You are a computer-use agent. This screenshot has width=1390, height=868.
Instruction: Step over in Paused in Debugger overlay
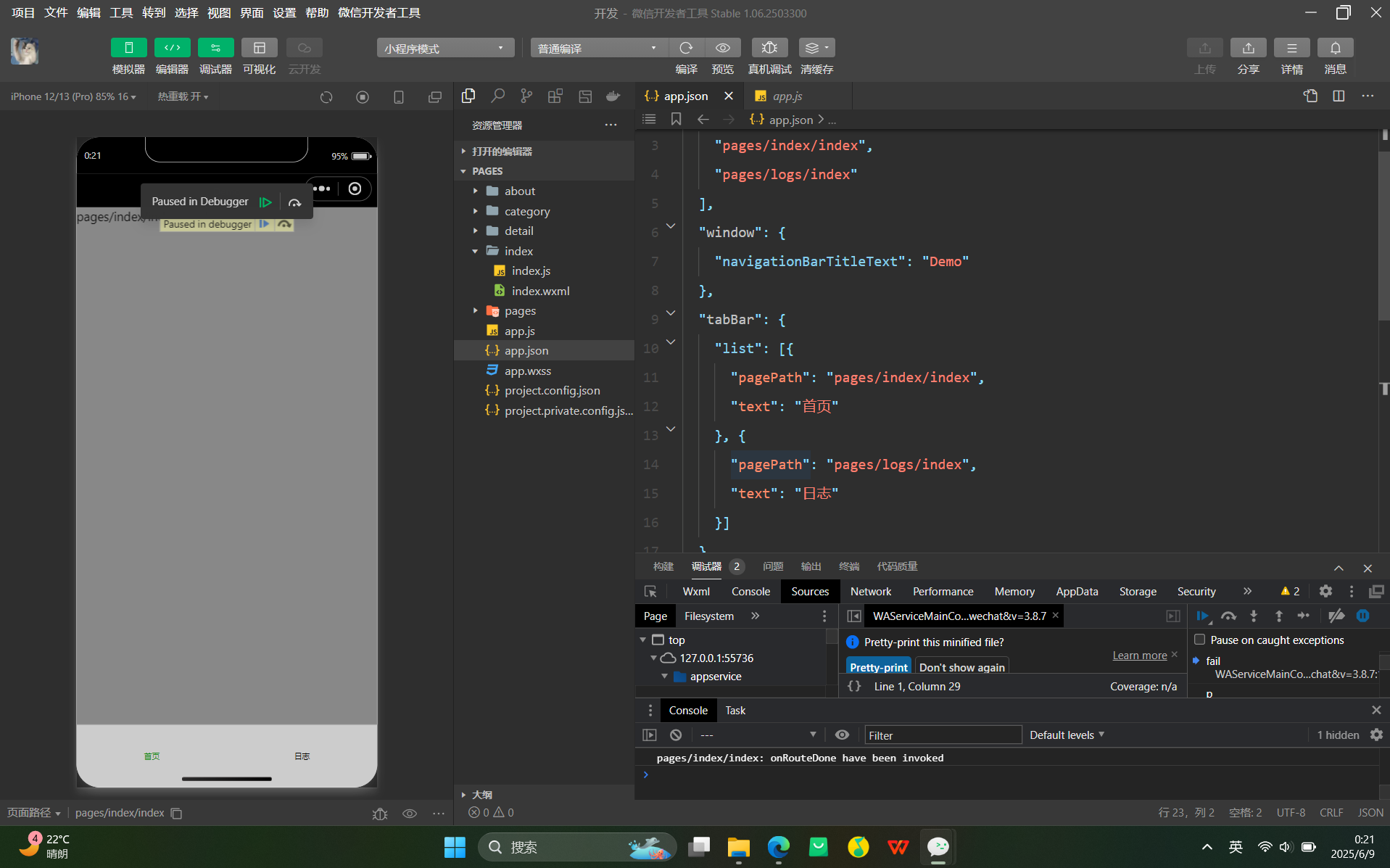click(294, 202)
